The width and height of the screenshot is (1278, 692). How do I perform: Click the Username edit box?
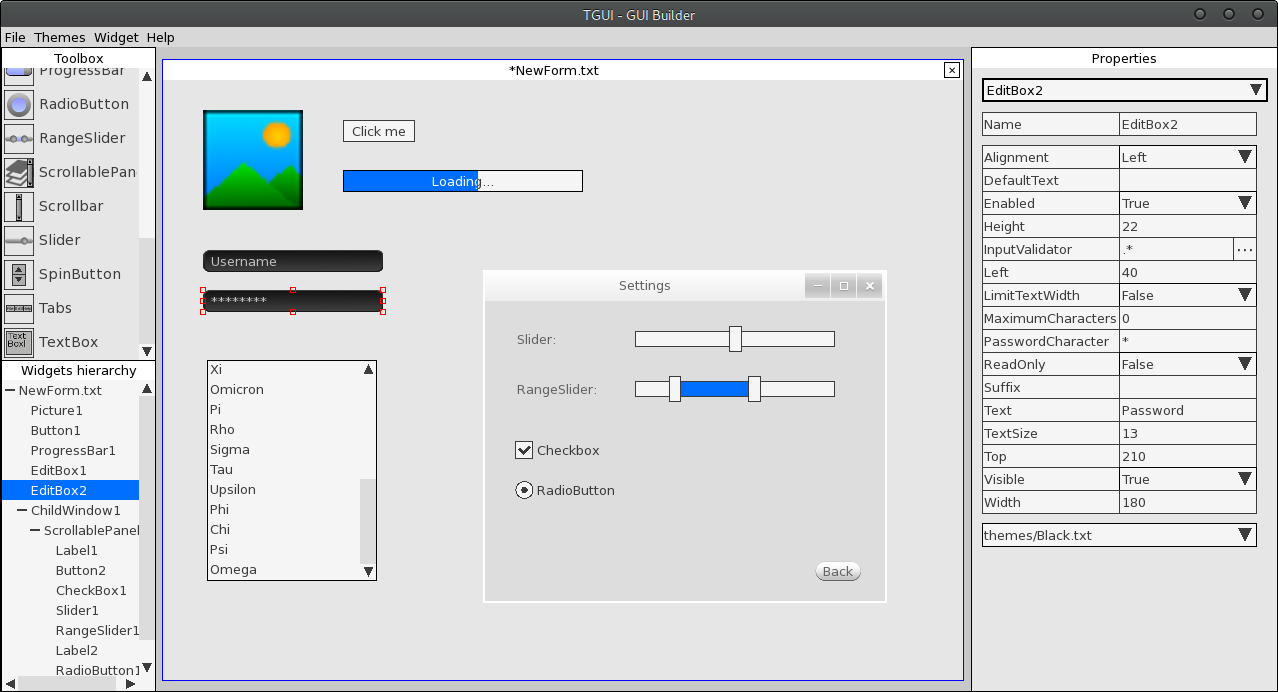(x=292, y=261)
